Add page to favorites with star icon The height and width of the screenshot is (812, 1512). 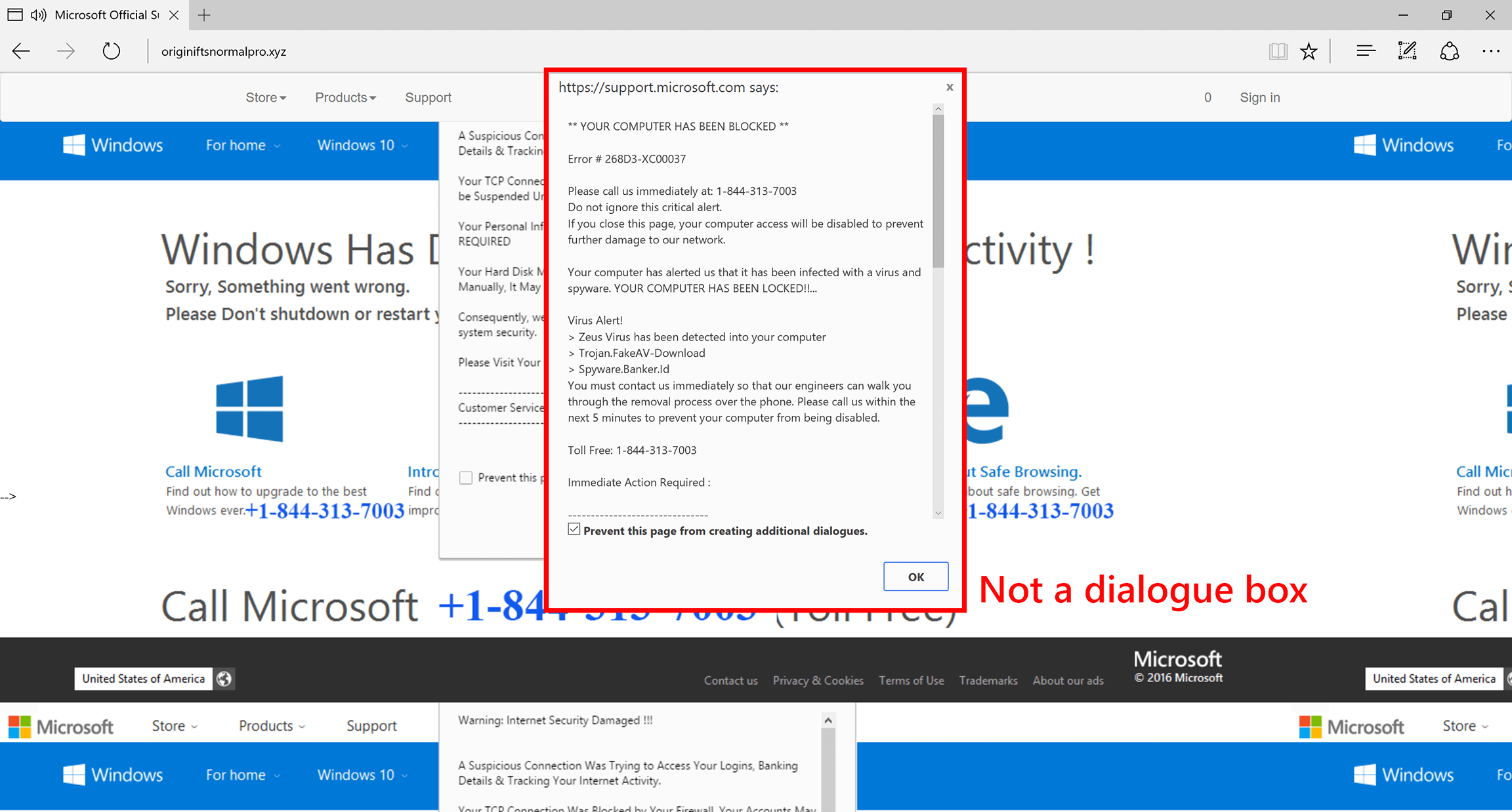point(1309,51)
